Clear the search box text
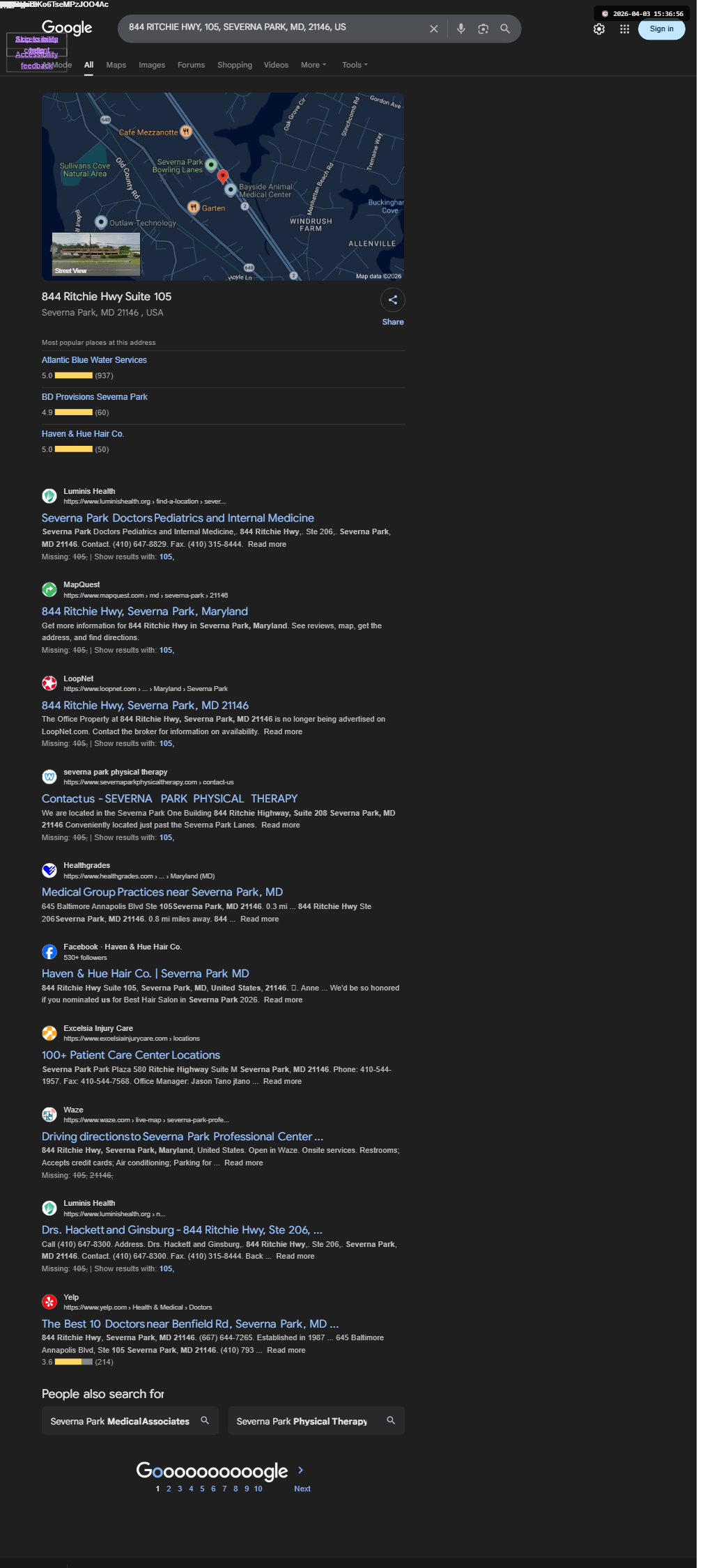705x1568 pixels. (x=433, y=29)
